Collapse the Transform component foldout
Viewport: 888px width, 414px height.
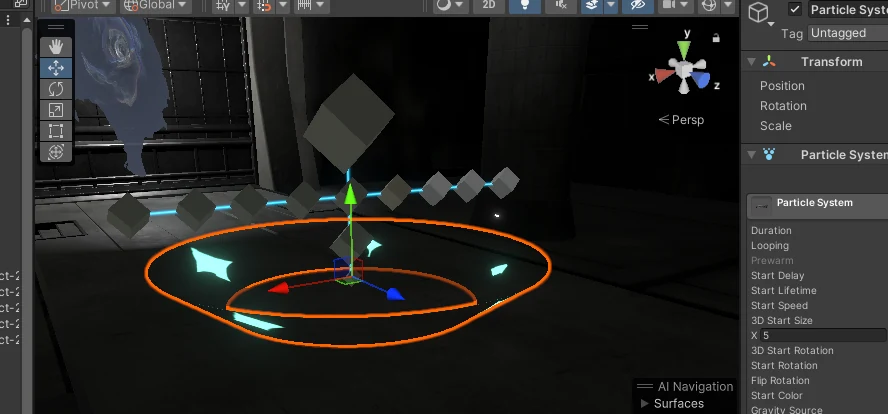(752, 62)
